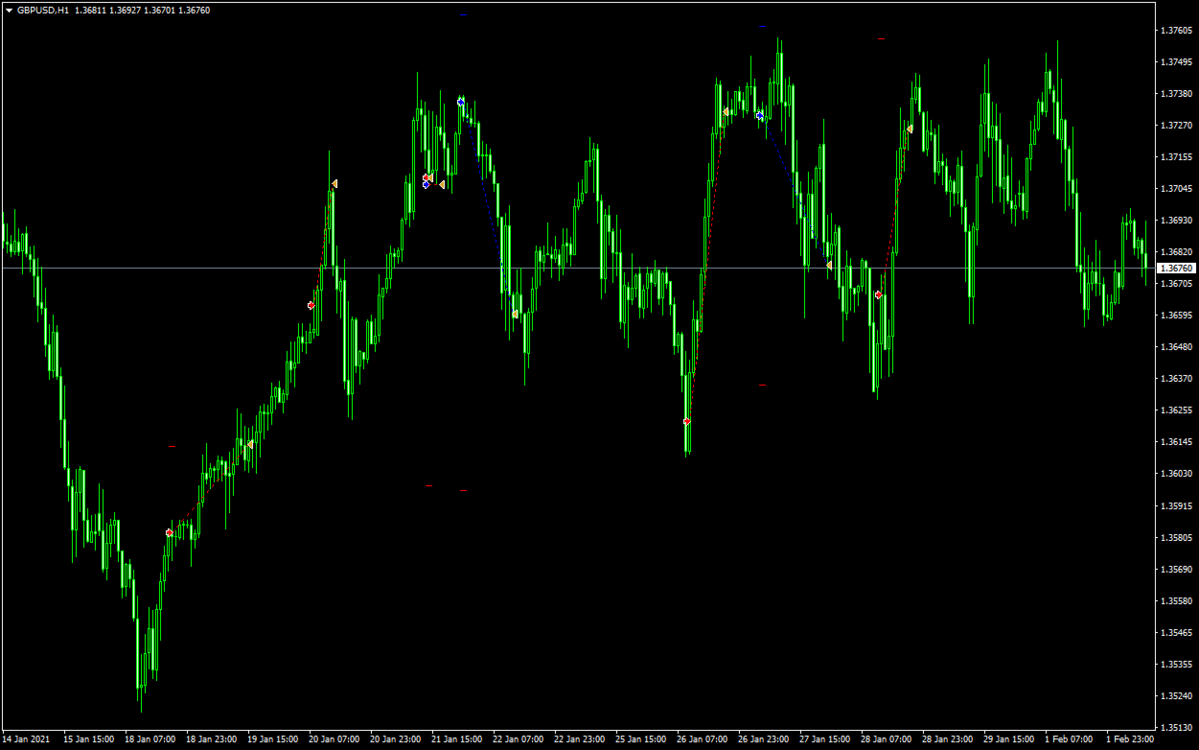Click the 26 Jan 07:00 time label
Screen dimensions: 1199x750
702,739
